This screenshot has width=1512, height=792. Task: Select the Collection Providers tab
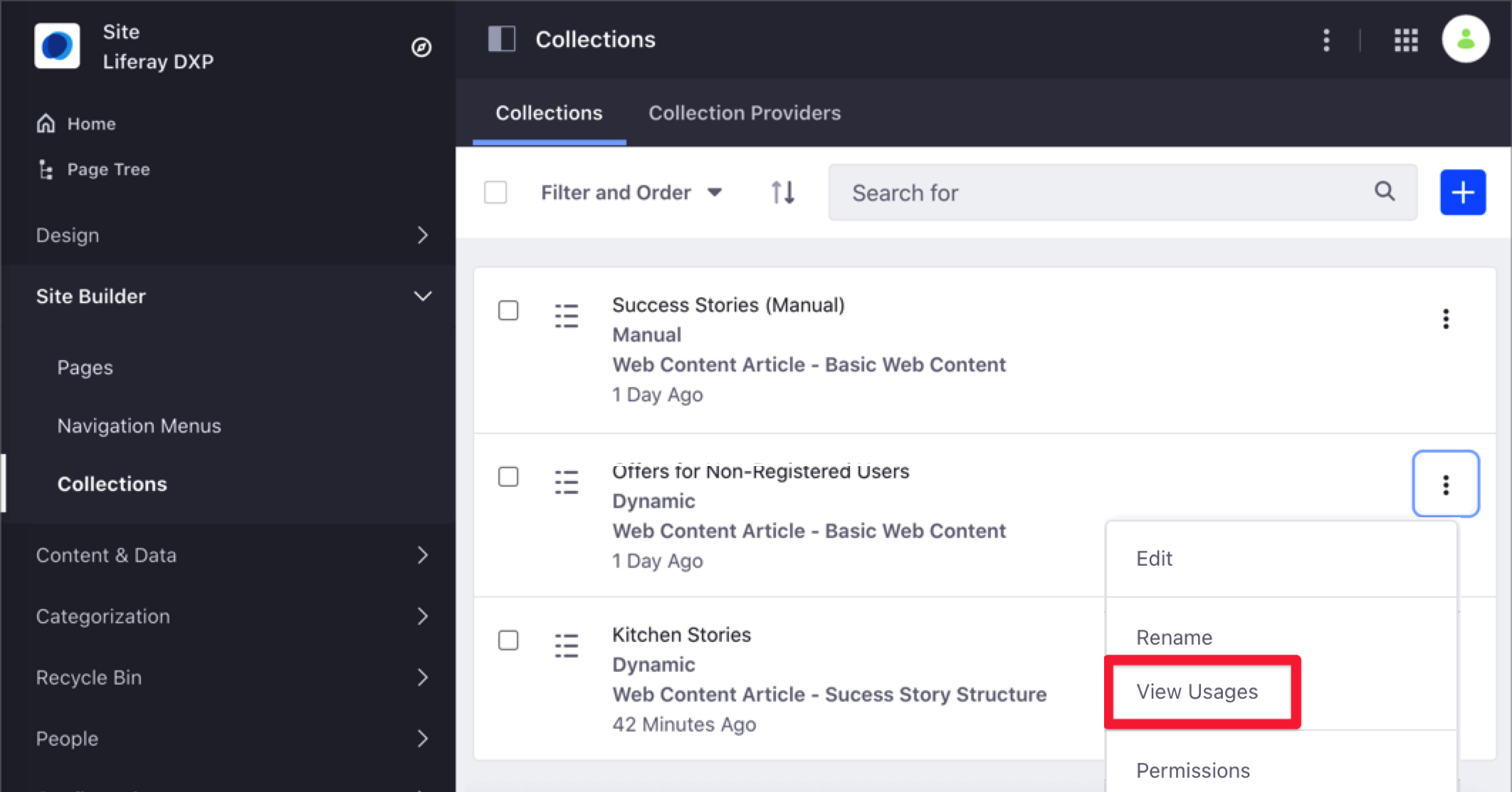745,113
